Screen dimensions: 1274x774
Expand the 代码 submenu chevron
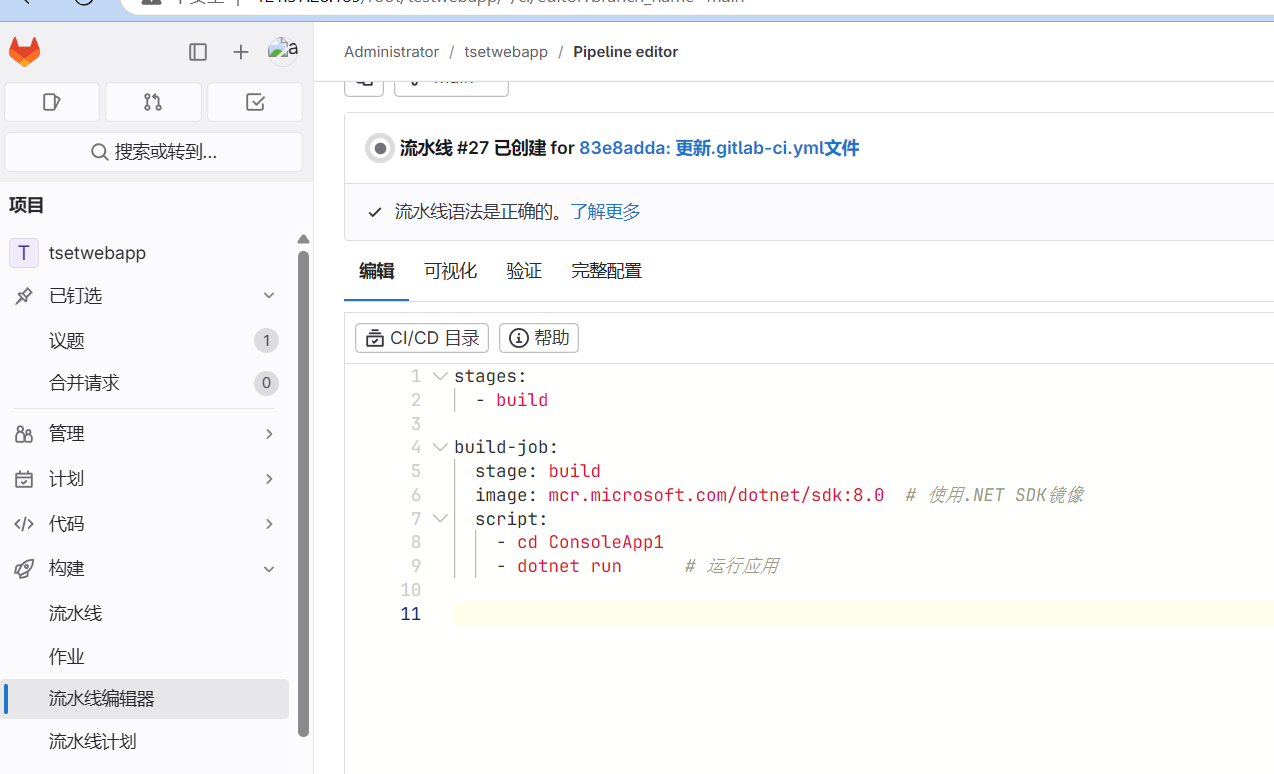269,524
